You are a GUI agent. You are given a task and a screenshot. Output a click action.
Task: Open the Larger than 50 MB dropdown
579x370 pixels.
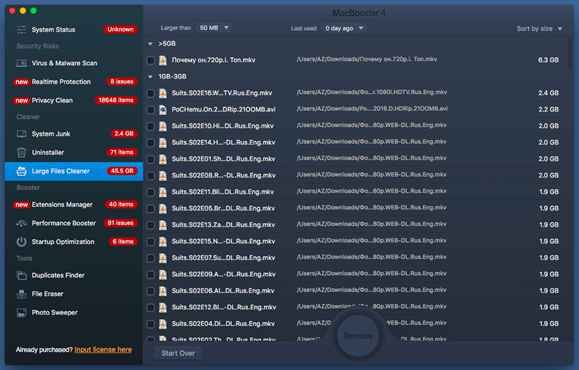click(214, 28)
